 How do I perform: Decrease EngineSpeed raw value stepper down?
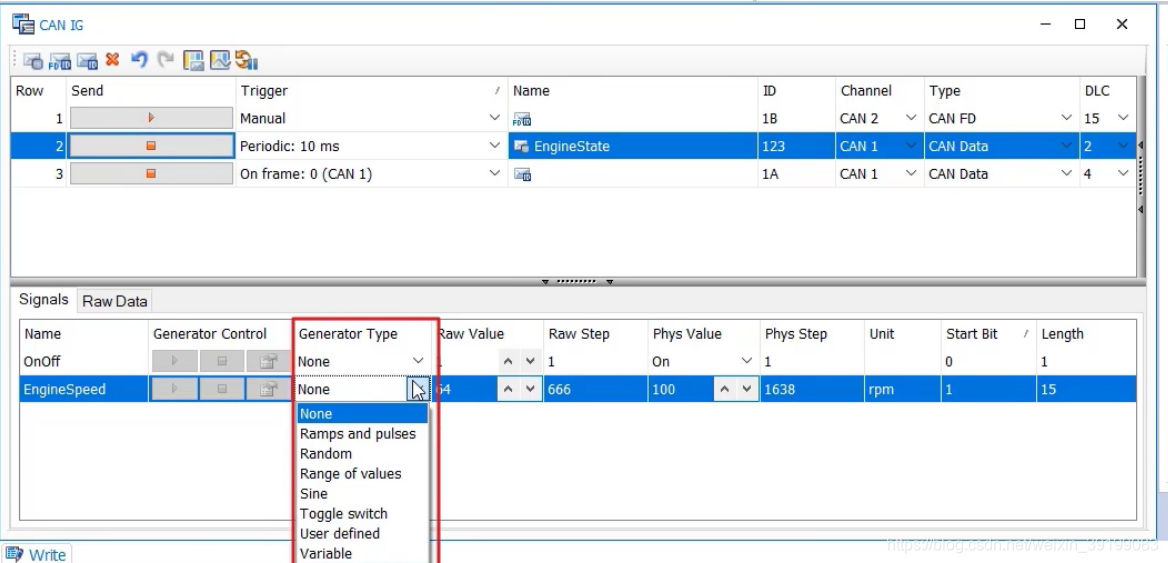(x=530, y=389)
